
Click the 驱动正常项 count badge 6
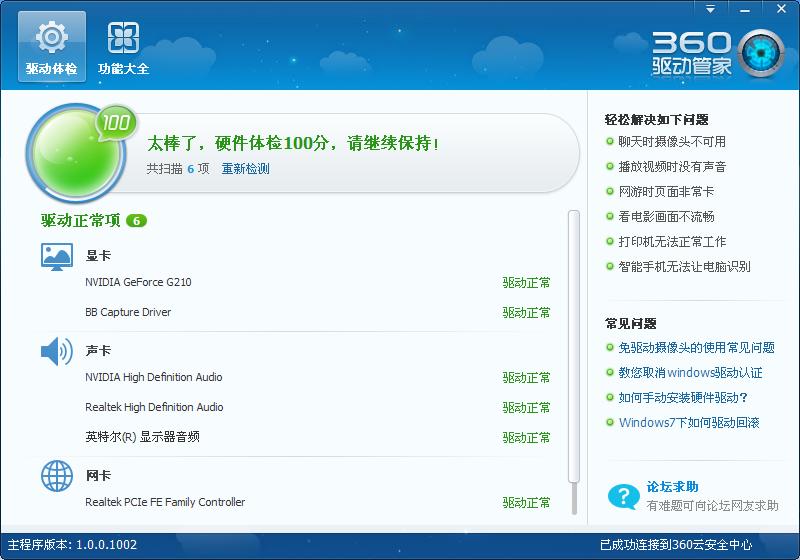136,221
